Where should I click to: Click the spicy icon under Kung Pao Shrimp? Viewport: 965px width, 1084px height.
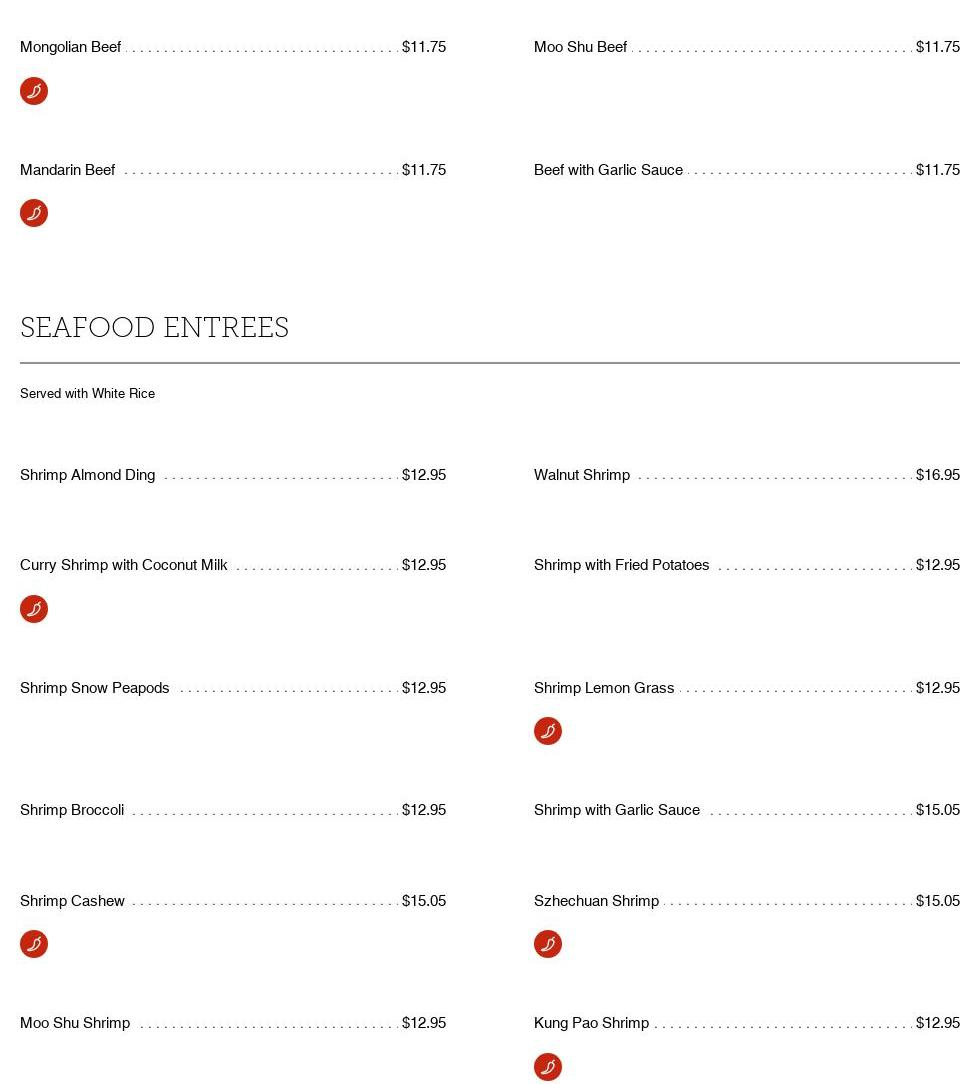click(x=548, y=1067)
